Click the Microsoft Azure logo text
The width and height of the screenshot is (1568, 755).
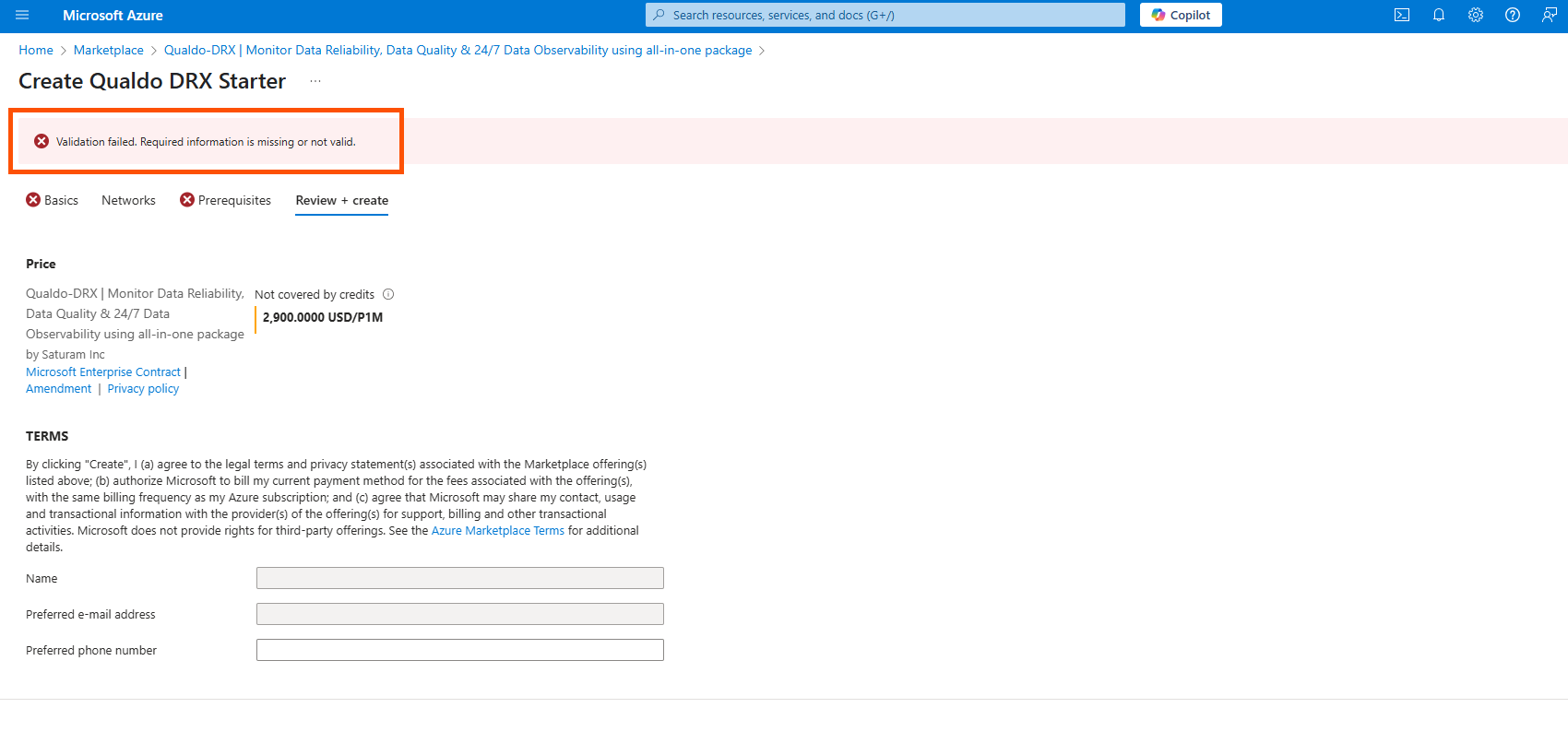(x=113, y=16)
